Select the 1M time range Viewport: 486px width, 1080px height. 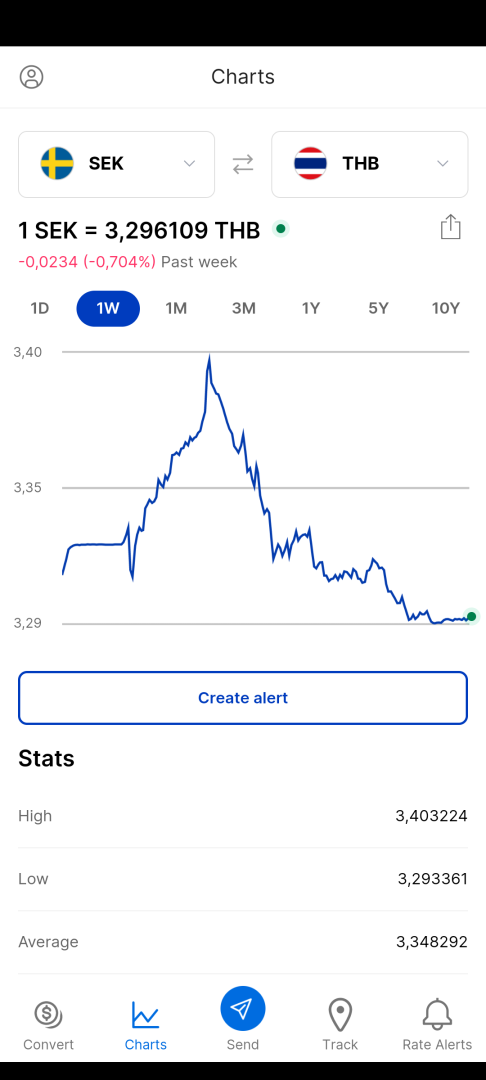176,309
